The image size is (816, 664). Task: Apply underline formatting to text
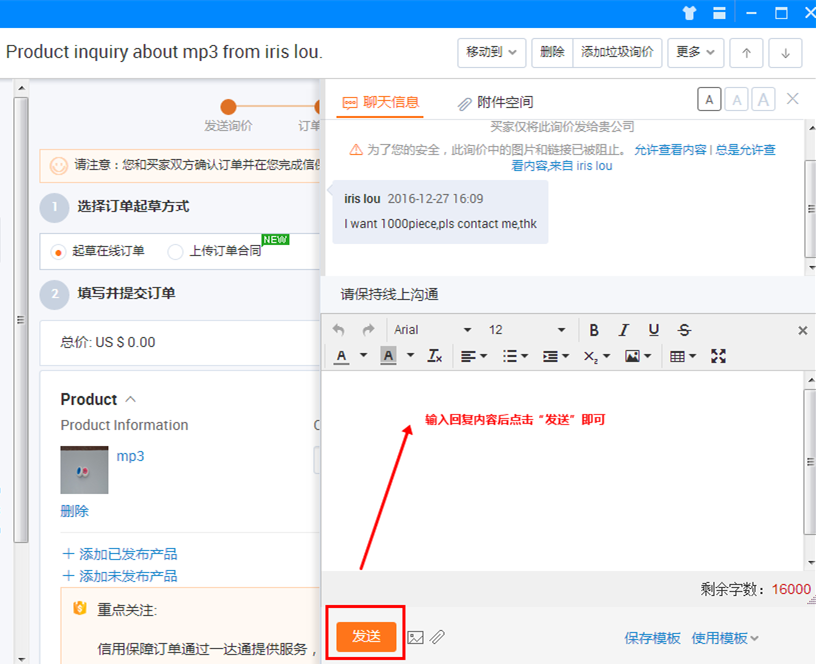[654, 330]
